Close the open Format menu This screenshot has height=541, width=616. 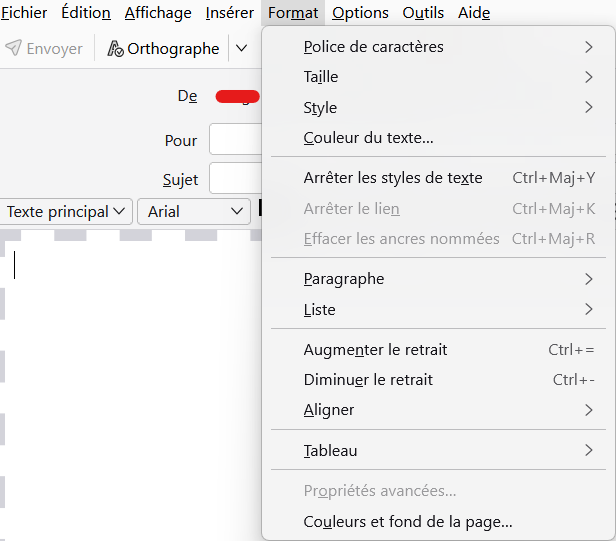[x=293, y=13]
